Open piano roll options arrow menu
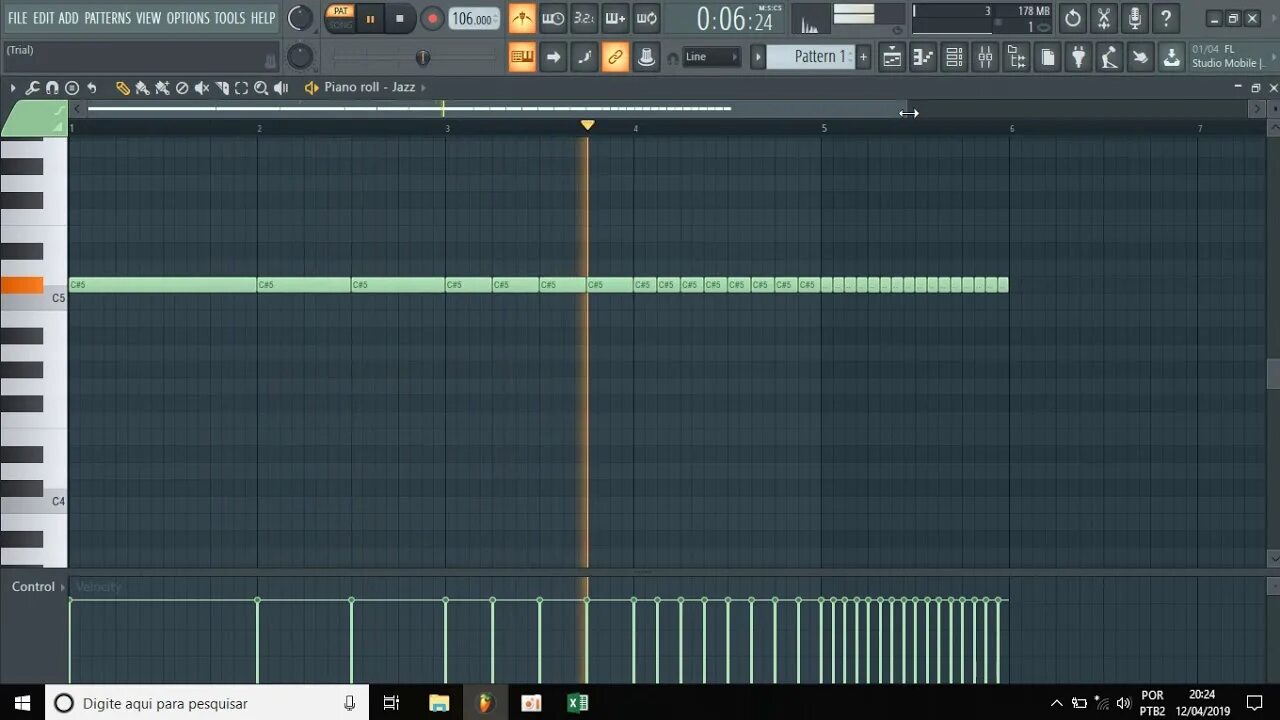The height and width of the screenshot is (720, 1280). click(x=13, y=88)
